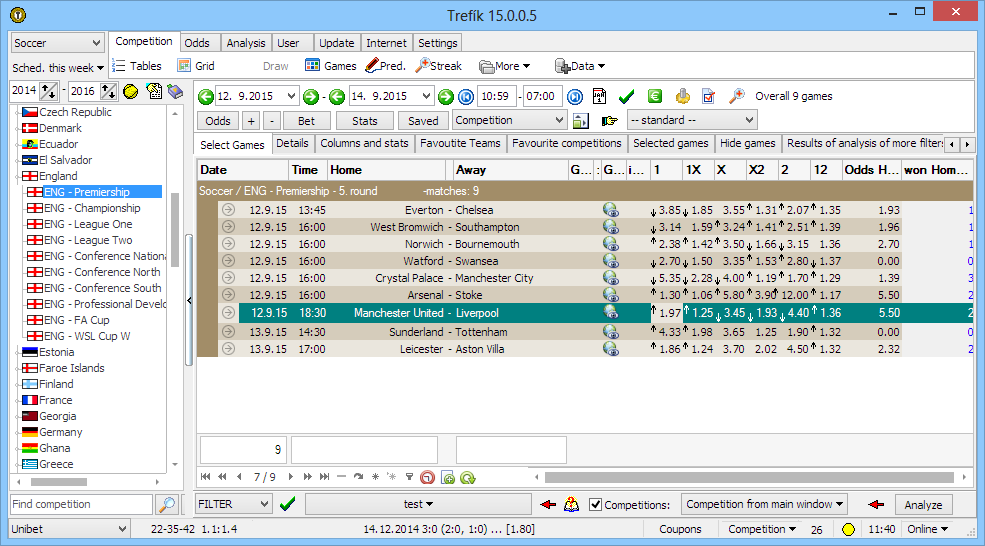The image size is (985, 546).
Task: Click the Saved button
Action: click(x=423, y=121)
